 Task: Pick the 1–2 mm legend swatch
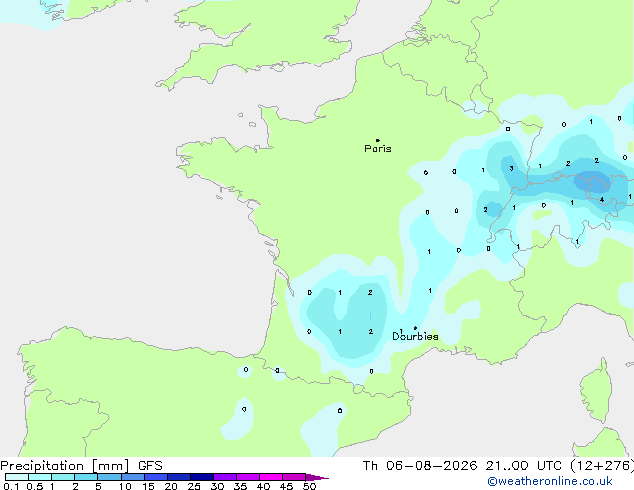[63, 477]
